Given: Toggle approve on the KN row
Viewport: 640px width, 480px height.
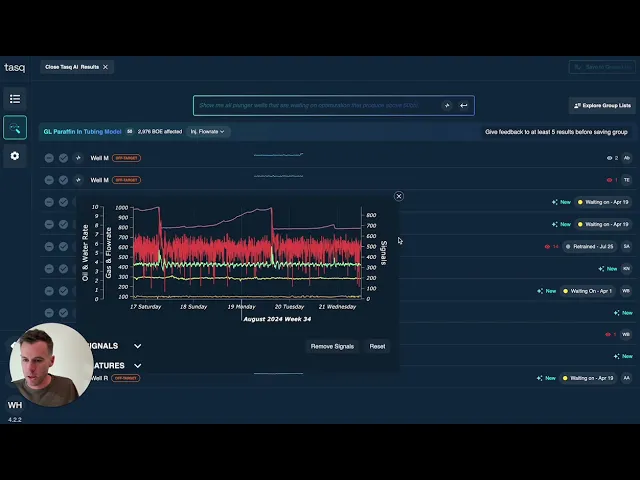Looking at the screenshot, I should [63, 269].
